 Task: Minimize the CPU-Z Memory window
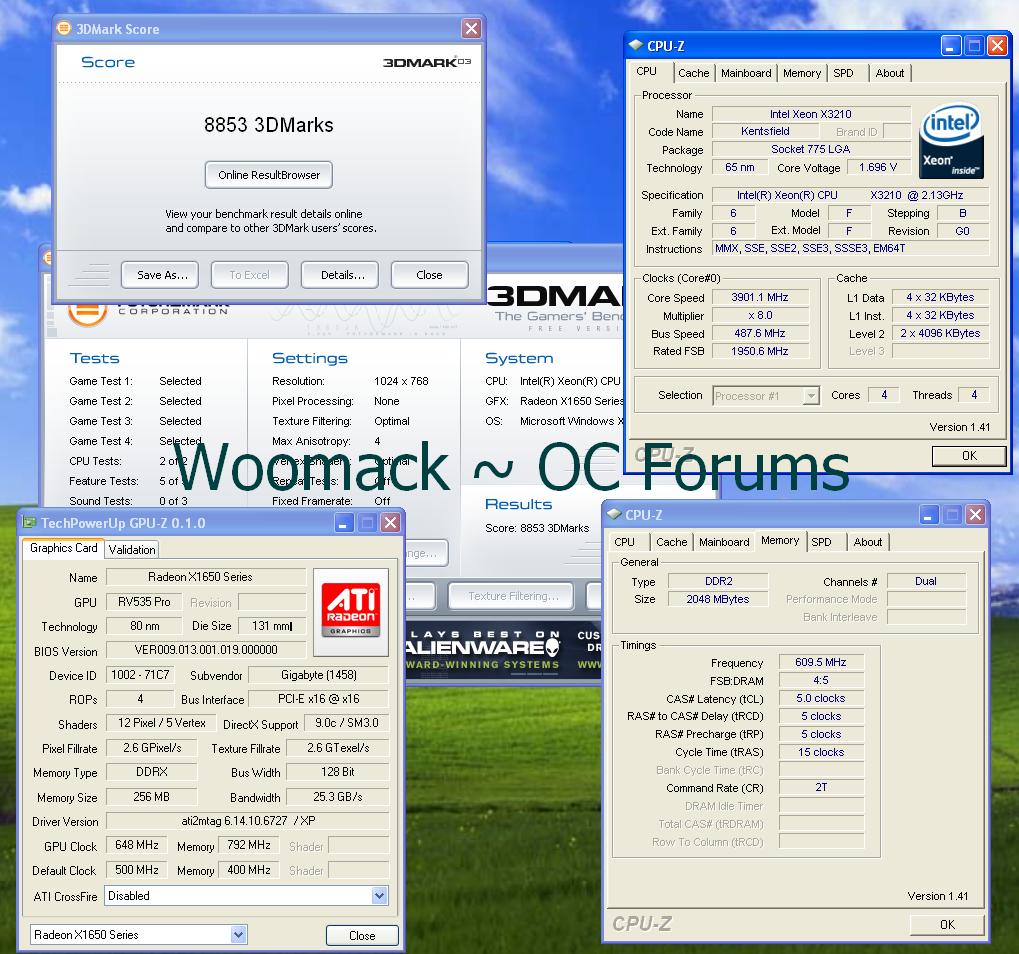click(929, 515)
